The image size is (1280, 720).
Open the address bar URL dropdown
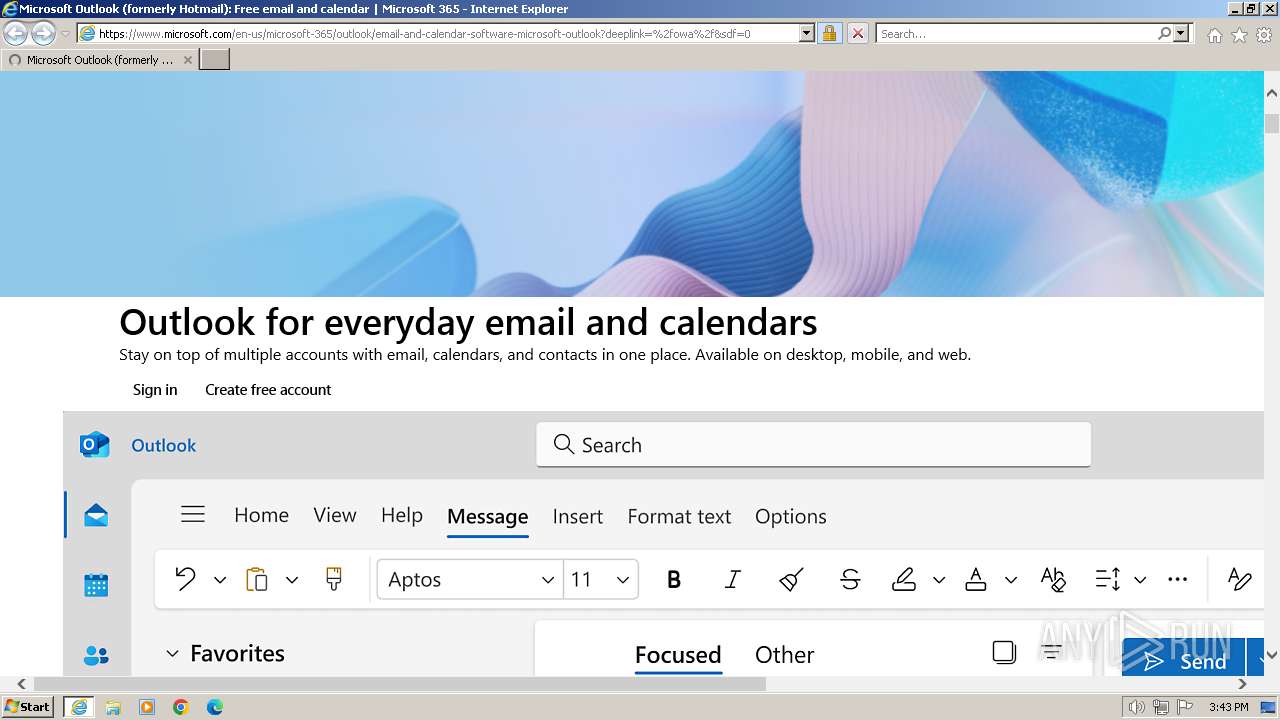(x=807, y=33)
